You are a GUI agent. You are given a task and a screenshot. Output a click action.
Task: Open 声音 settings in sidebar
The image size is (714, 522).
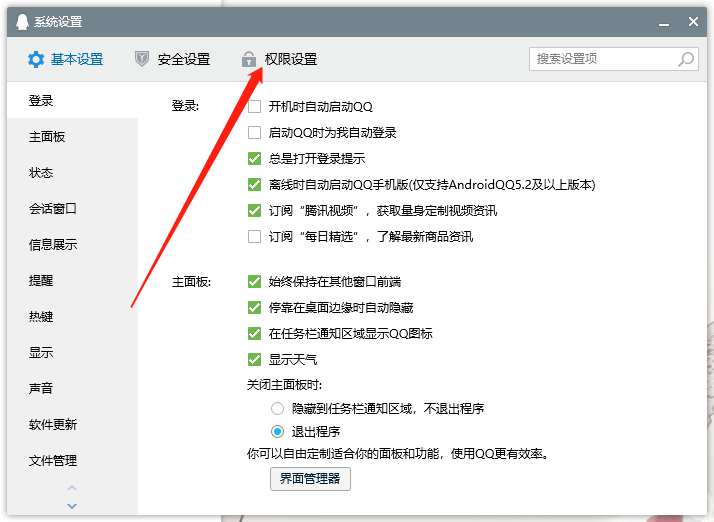click(x=72, y=389)
